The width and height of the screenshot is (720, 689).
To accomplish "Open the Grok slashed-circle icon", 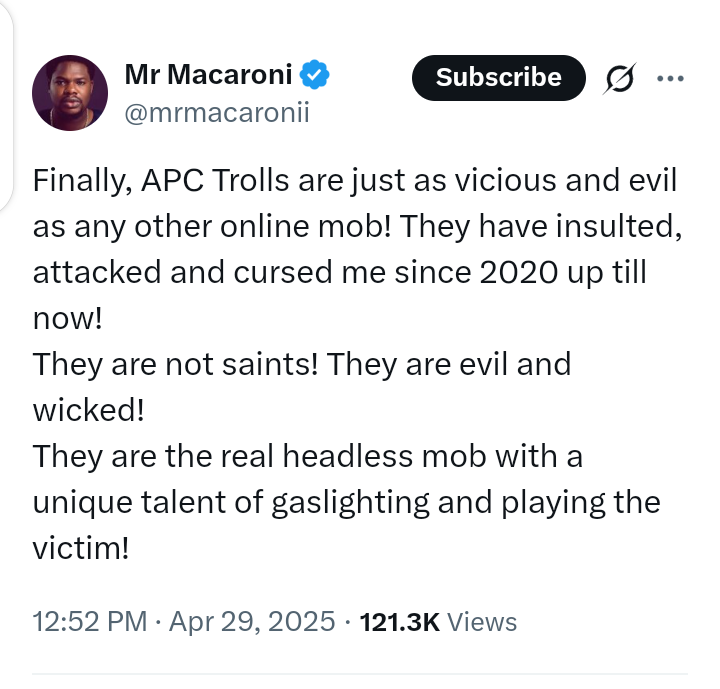I will pos(619,80).
